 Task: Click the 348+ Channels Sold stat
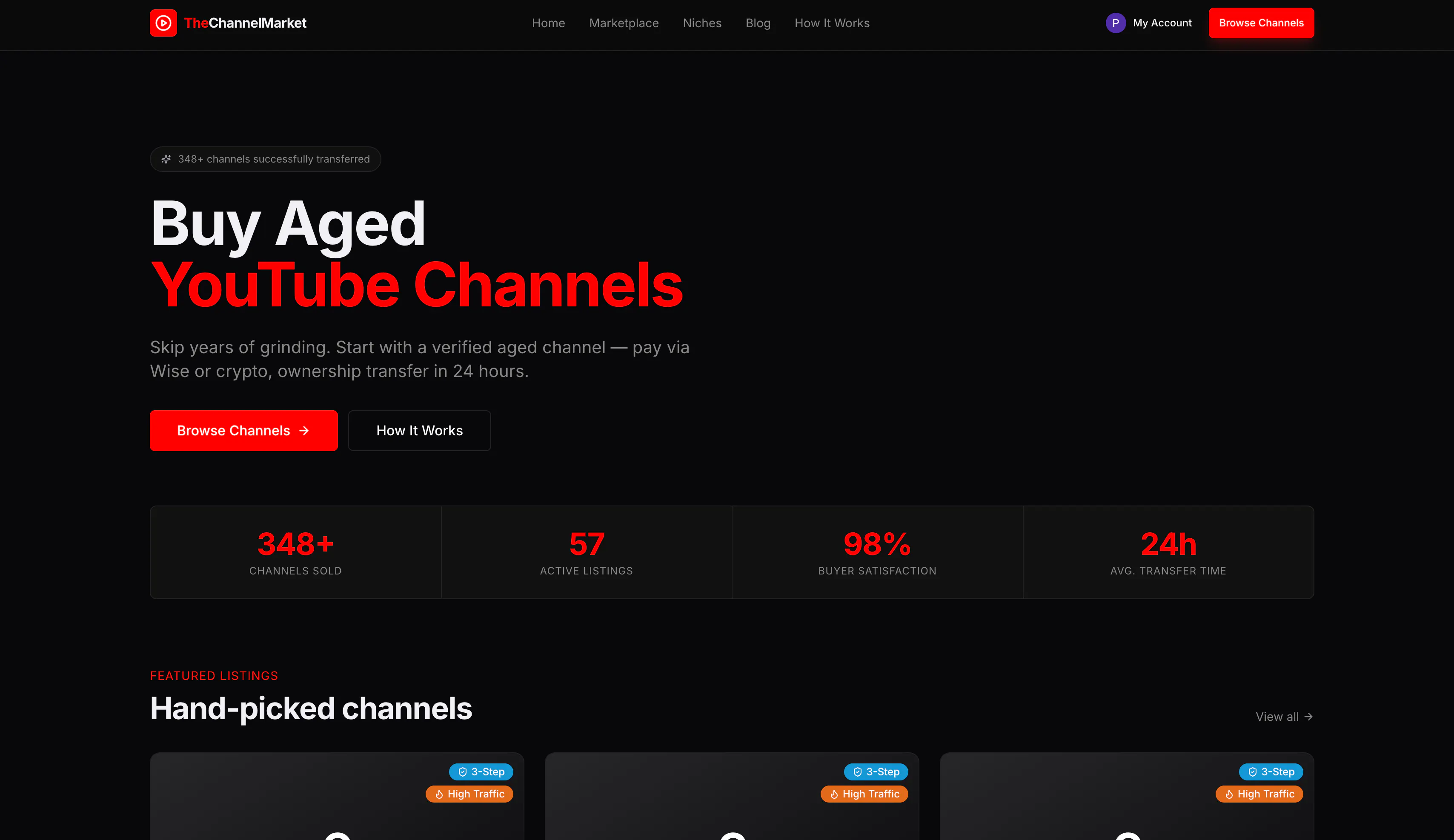pyautogui.click(x=295, y=552)
